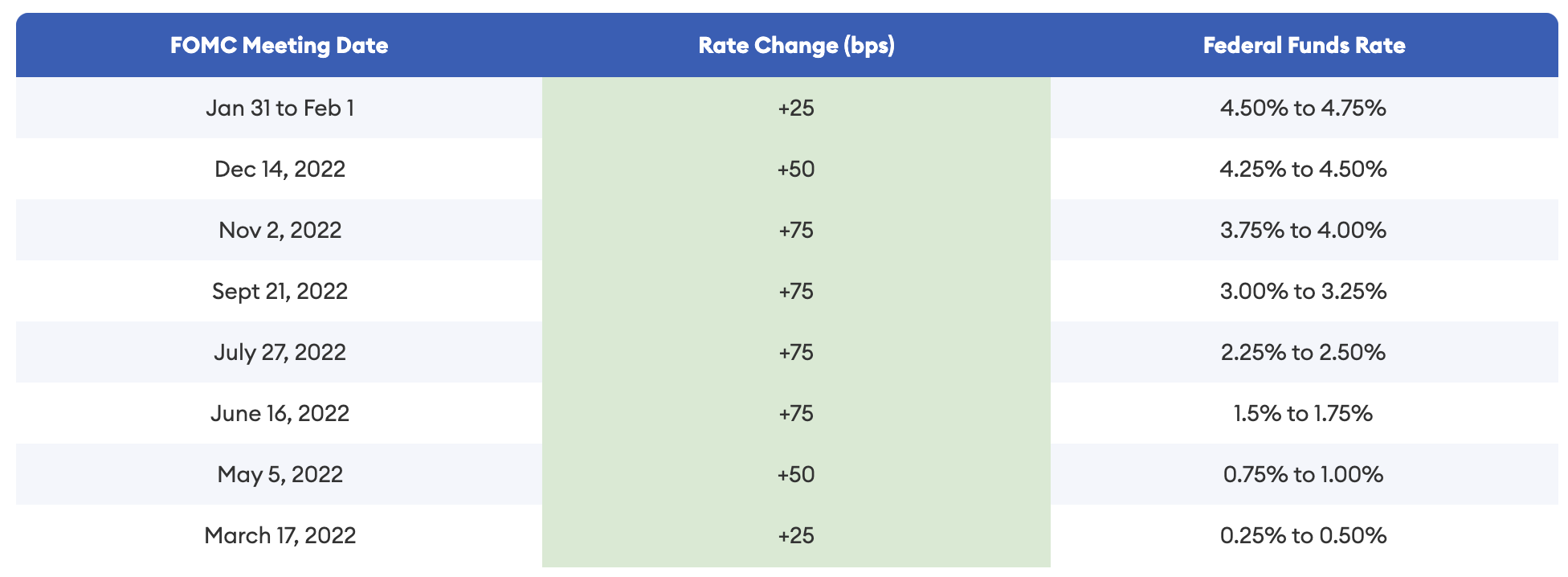1568x577 pixels.
Task: Click the Federal Funds Rate header
Action: click(x=1304, y=45)
